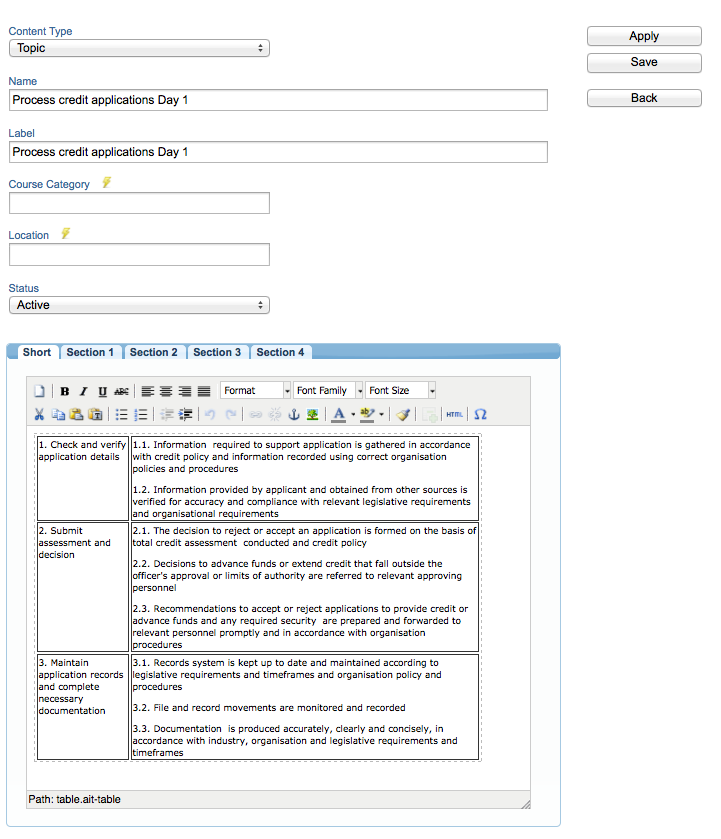Screen dimensions: 721x839
Task: Insert unordered bullet list
Action: click(x=122, y=414)
